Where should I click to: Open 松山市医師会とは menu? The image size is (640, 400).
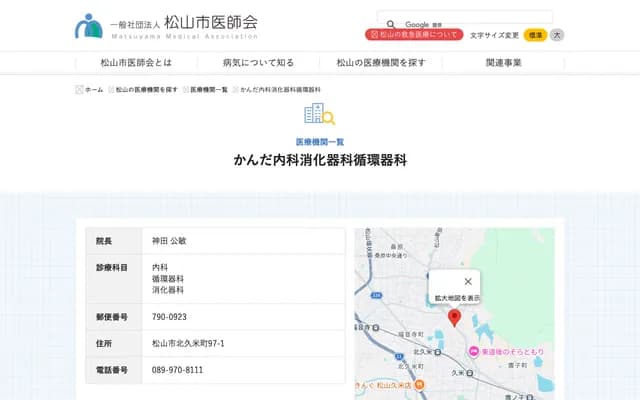point(135,62)
